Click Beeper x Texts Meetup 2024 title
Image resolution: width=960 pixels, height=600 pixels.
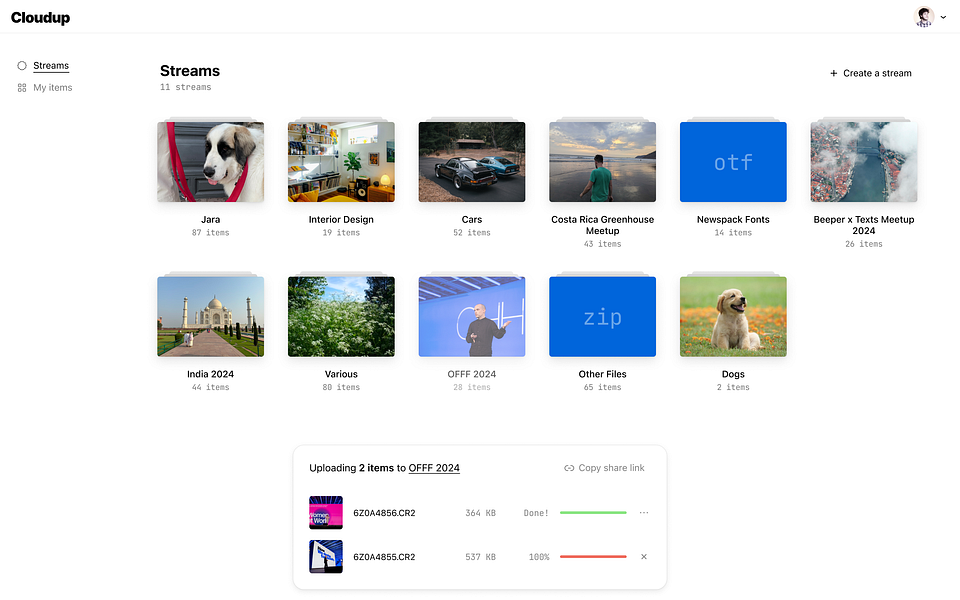864,225
